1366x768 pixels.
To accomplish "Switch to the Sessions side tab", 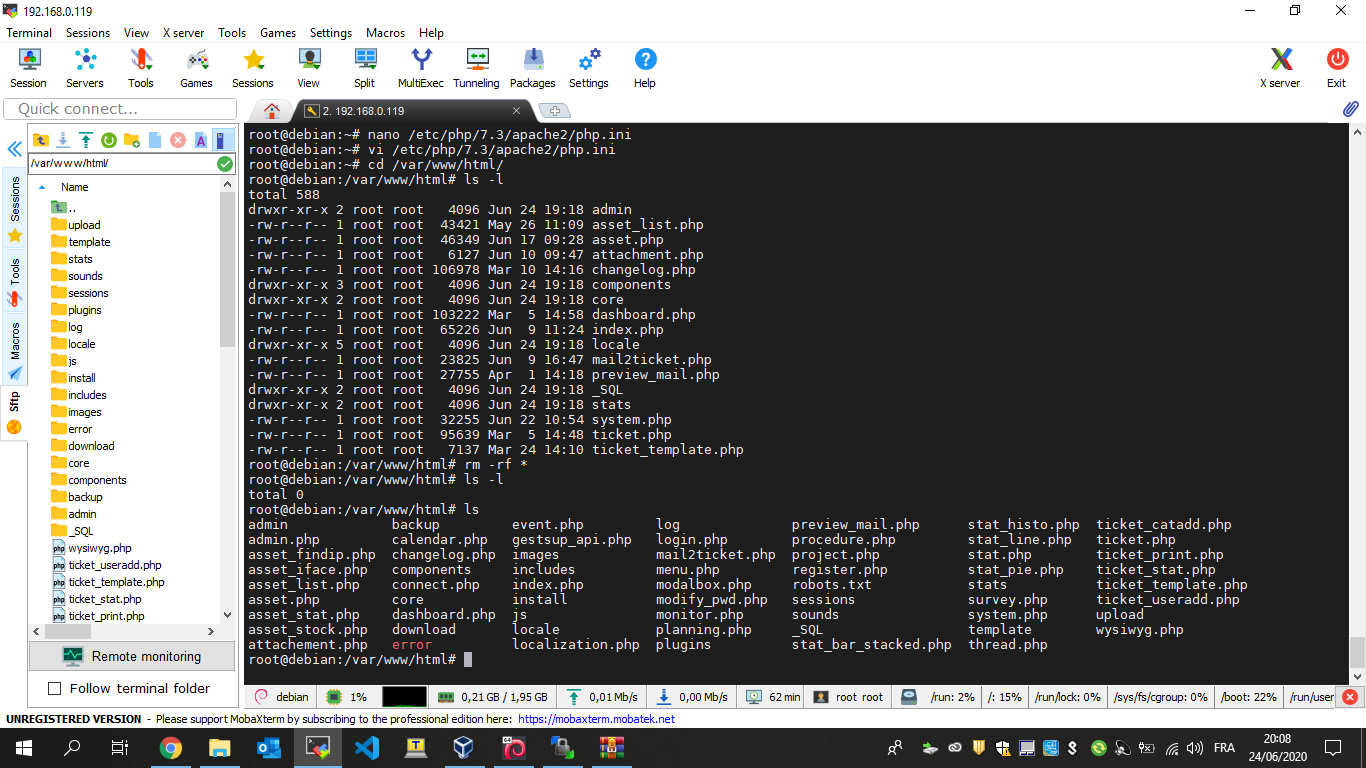I will (x=15, y=210).
